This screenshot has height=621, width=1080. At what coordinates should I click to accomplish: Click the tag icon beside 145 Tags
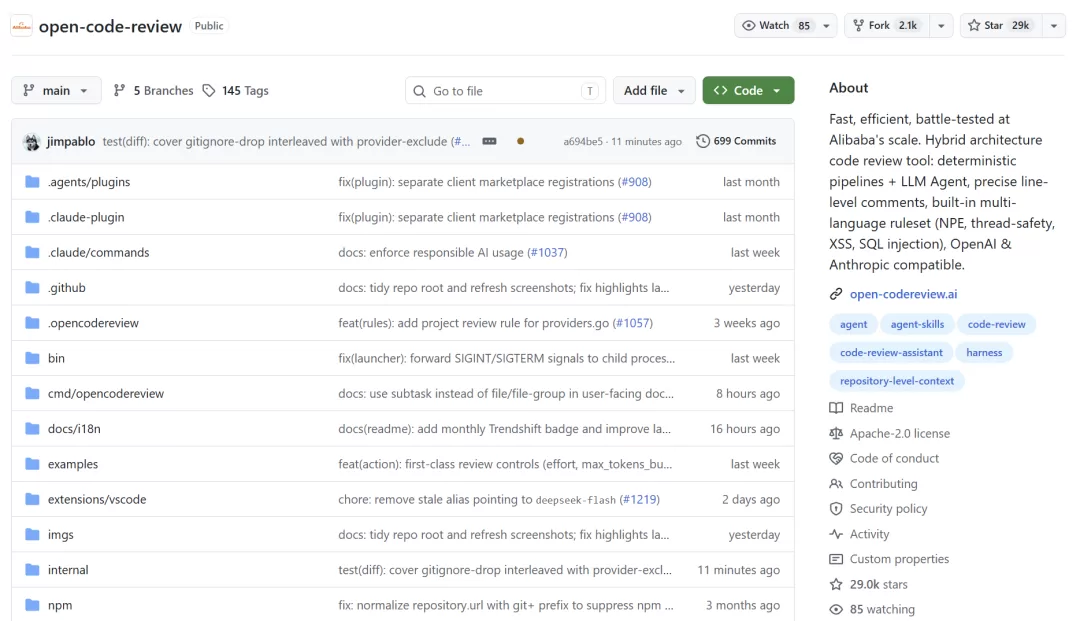tap(209, 91)
